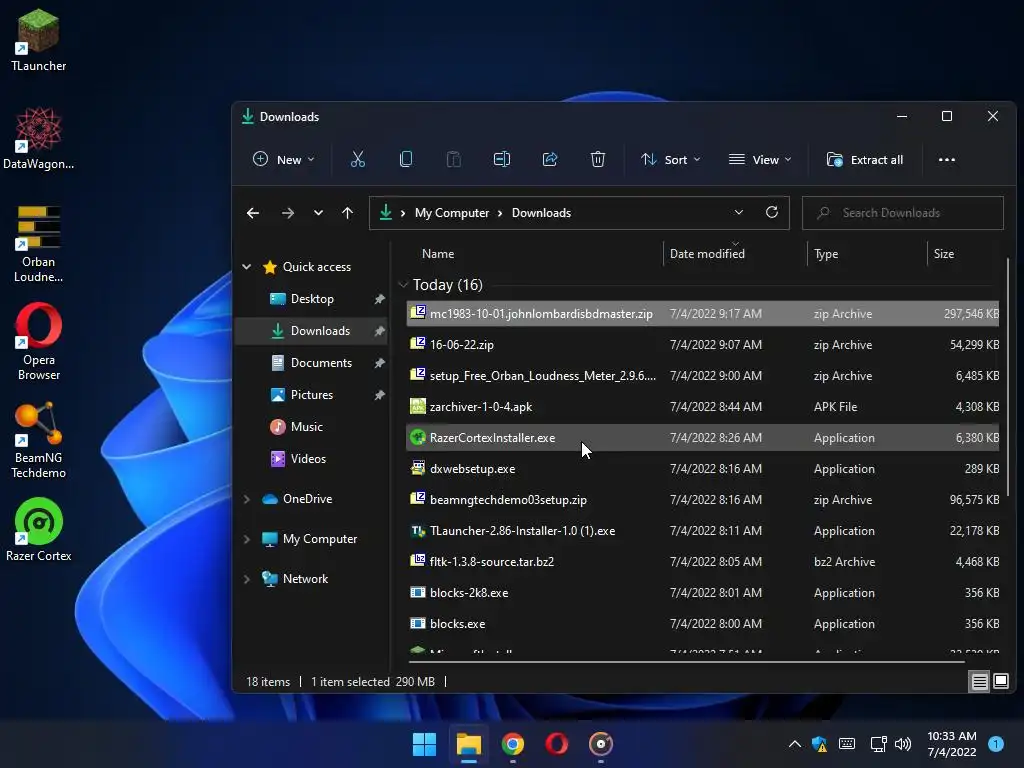Click Downloads in address breadcrumb
This screenshot has width=1024, height=768.
(x=541, y=213)
